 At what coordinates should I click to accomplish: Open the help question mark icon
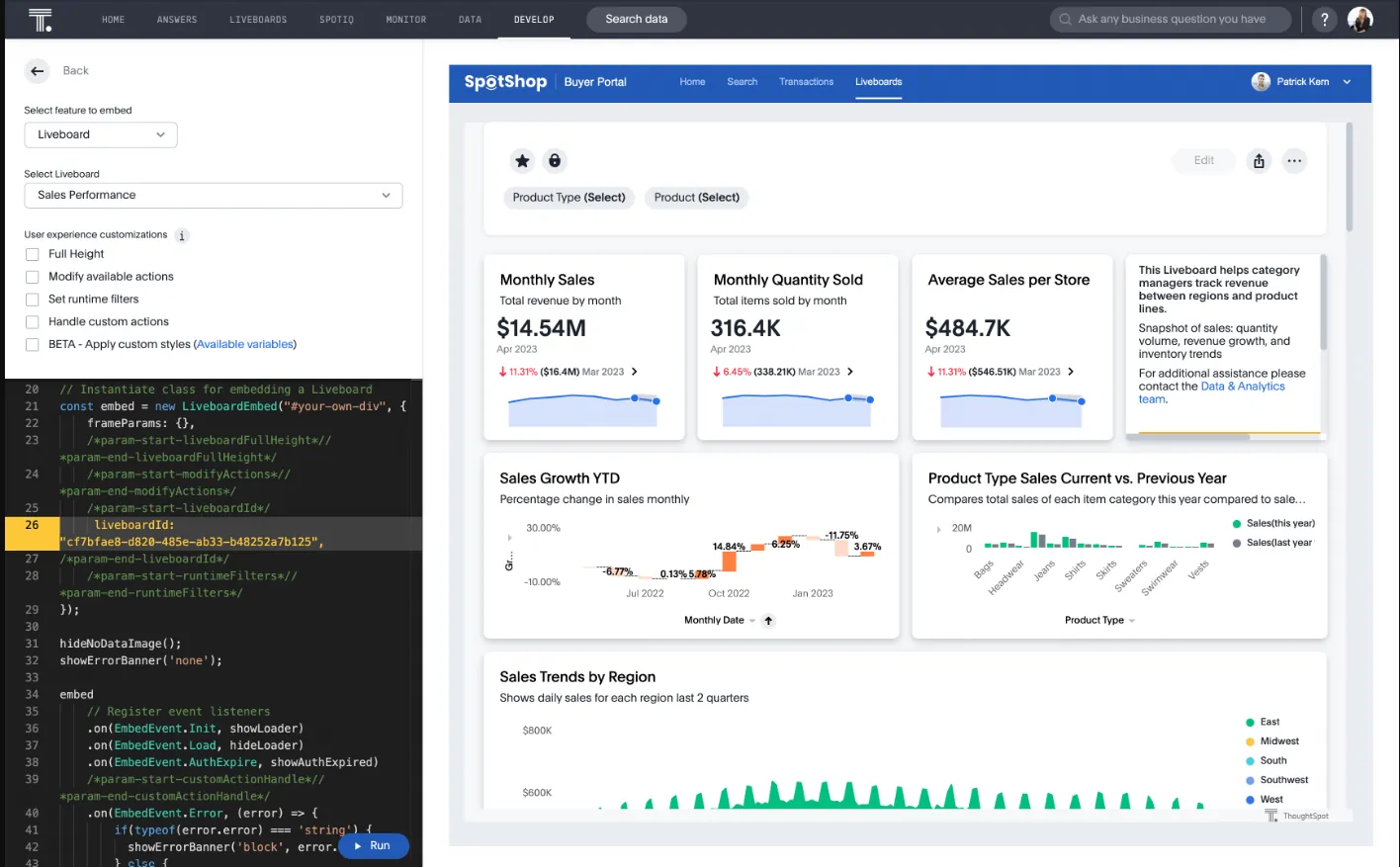1325,19
